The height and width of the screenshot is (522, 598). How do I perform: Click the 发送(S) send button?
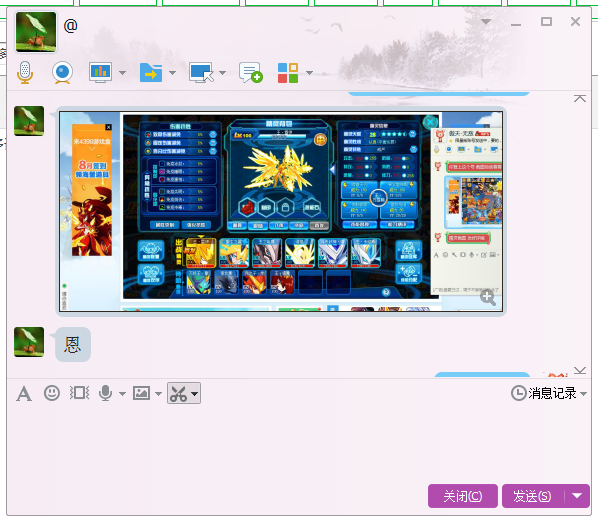click(x=532, y=496)
